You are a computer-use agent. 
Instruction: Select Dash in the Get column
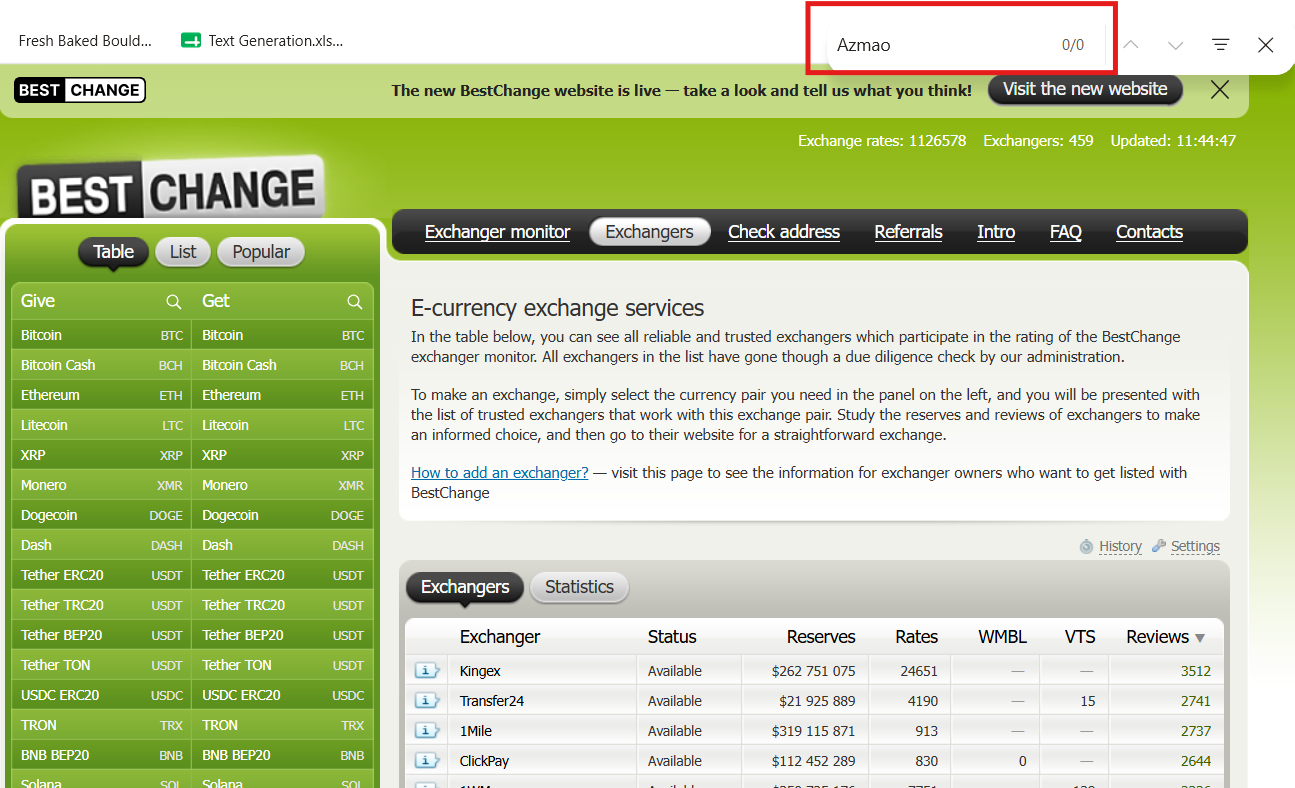pos(283,545)
